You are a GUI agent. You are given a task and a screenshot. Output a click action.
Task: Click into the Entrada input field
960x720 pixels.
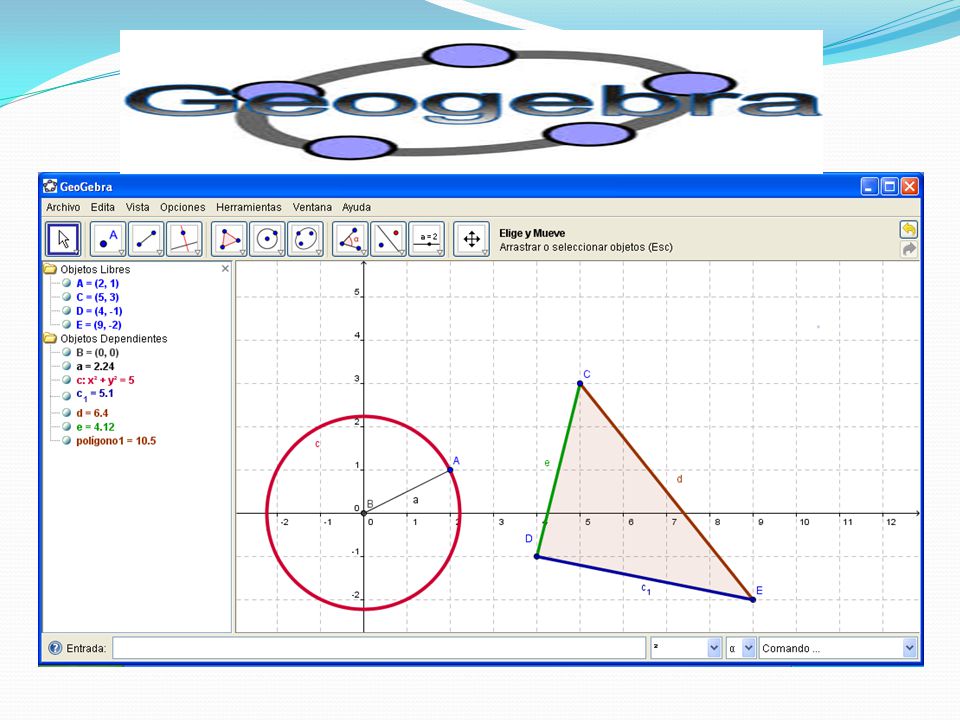(x=379, y=648)
